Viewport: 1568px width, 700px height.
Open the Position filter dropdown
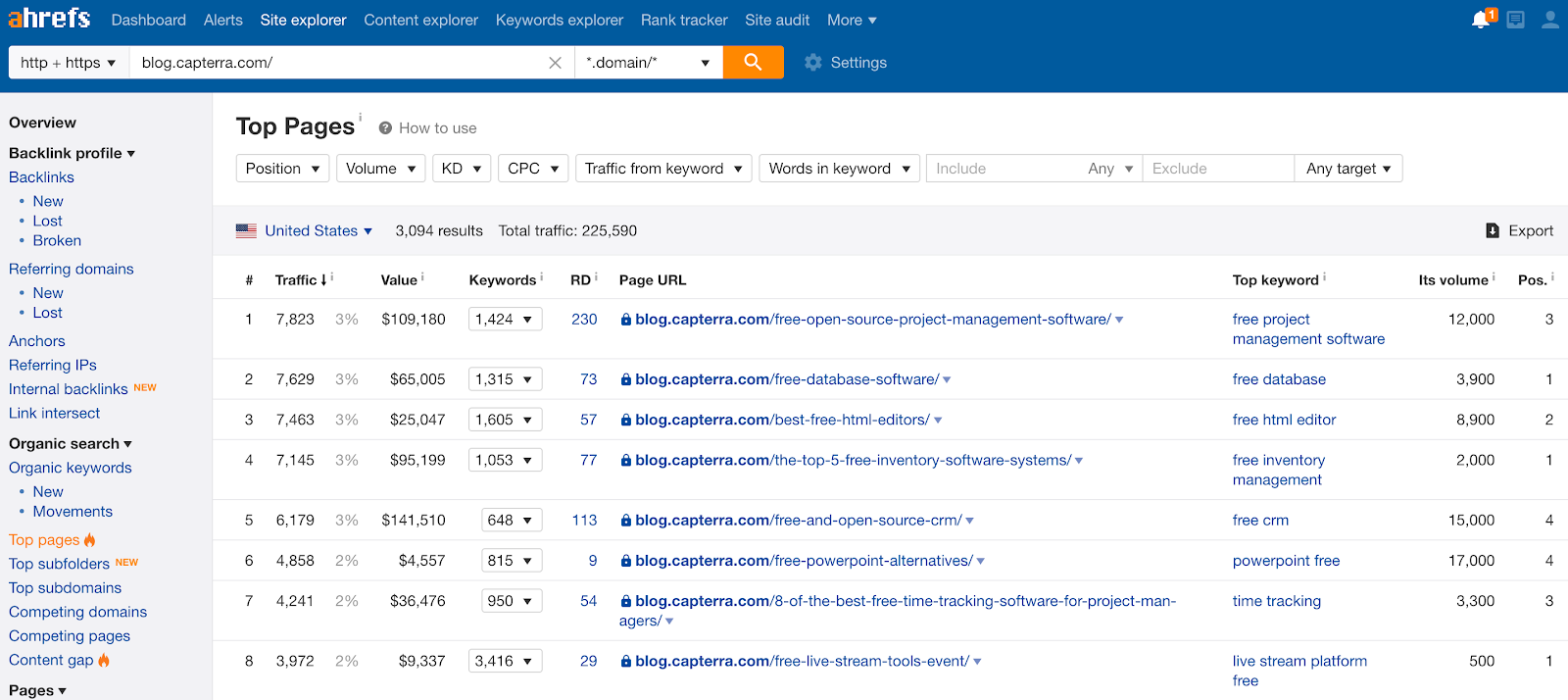[282, 169]
